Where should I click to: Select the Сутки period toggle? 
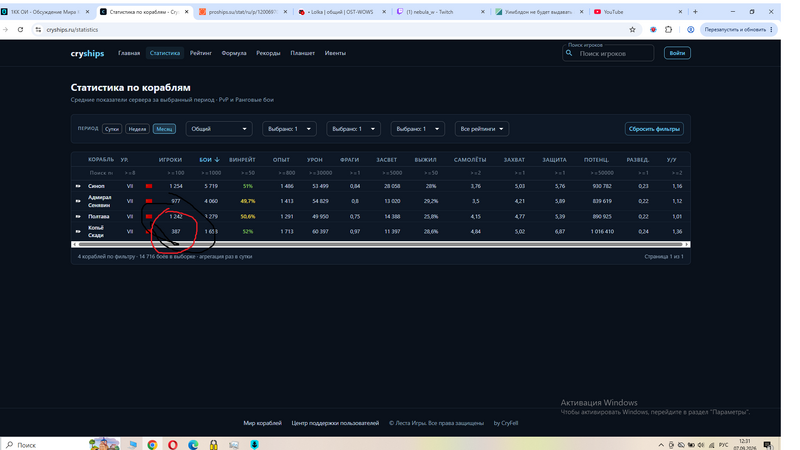(x=112, y=129)
